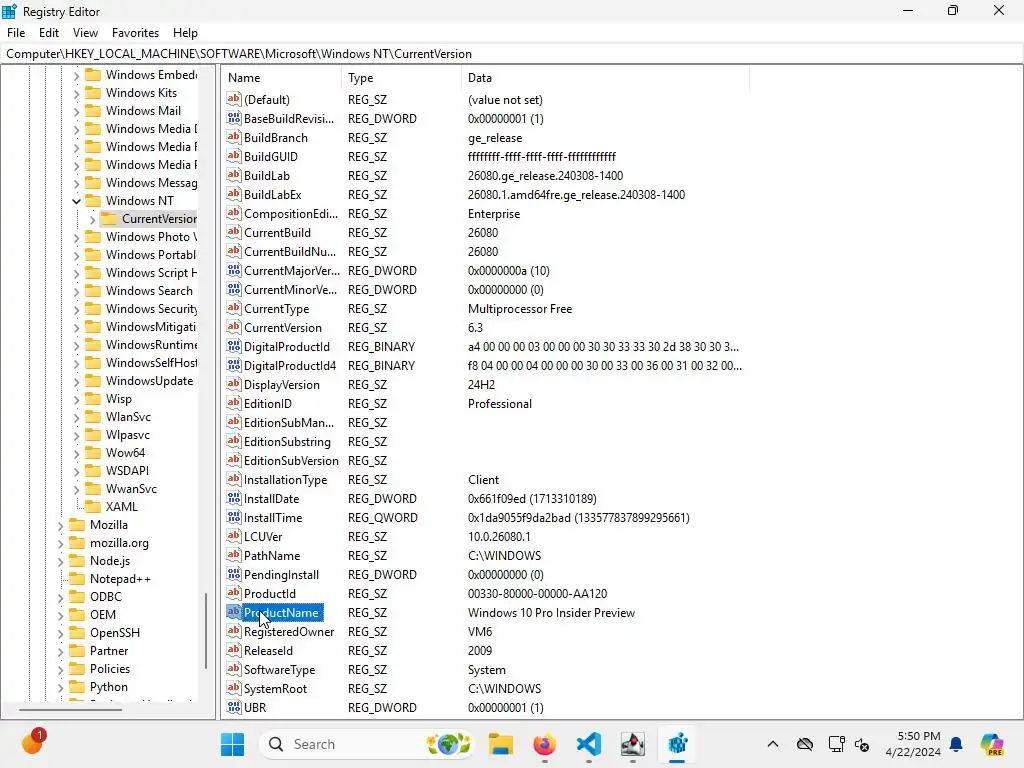Expand the Policies key
The width and height of the screenshot is (1024, 768).
pos(61,669)
